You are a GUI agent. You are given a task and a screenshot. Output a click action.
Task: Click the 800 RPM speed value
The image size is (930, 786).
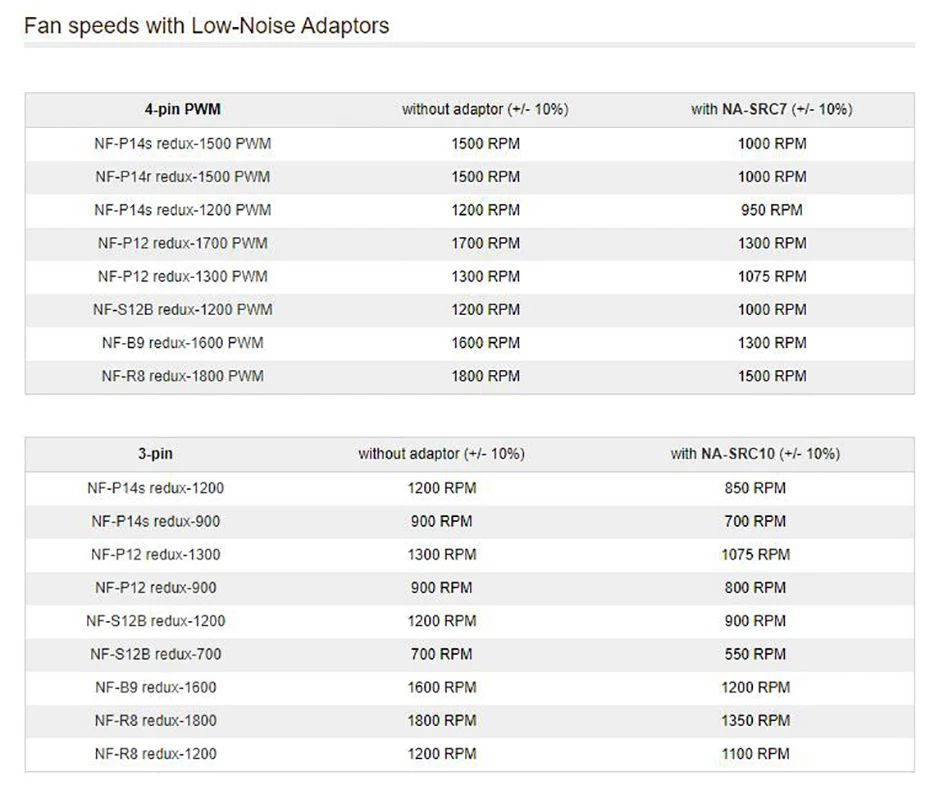click(755, 588)
